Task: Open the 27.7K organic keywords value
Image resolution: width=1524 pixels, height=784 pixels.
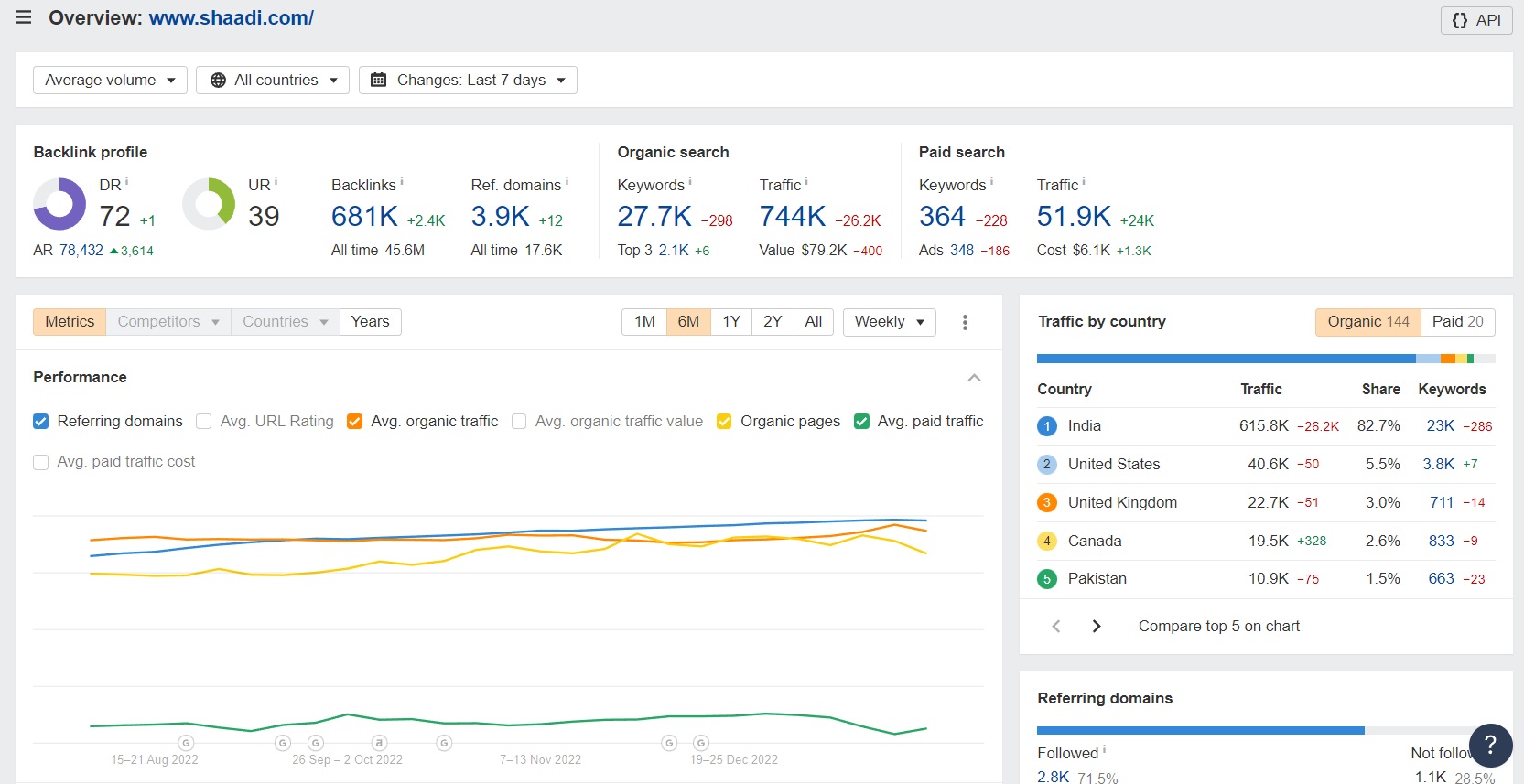Action: [x=654, y=216]
